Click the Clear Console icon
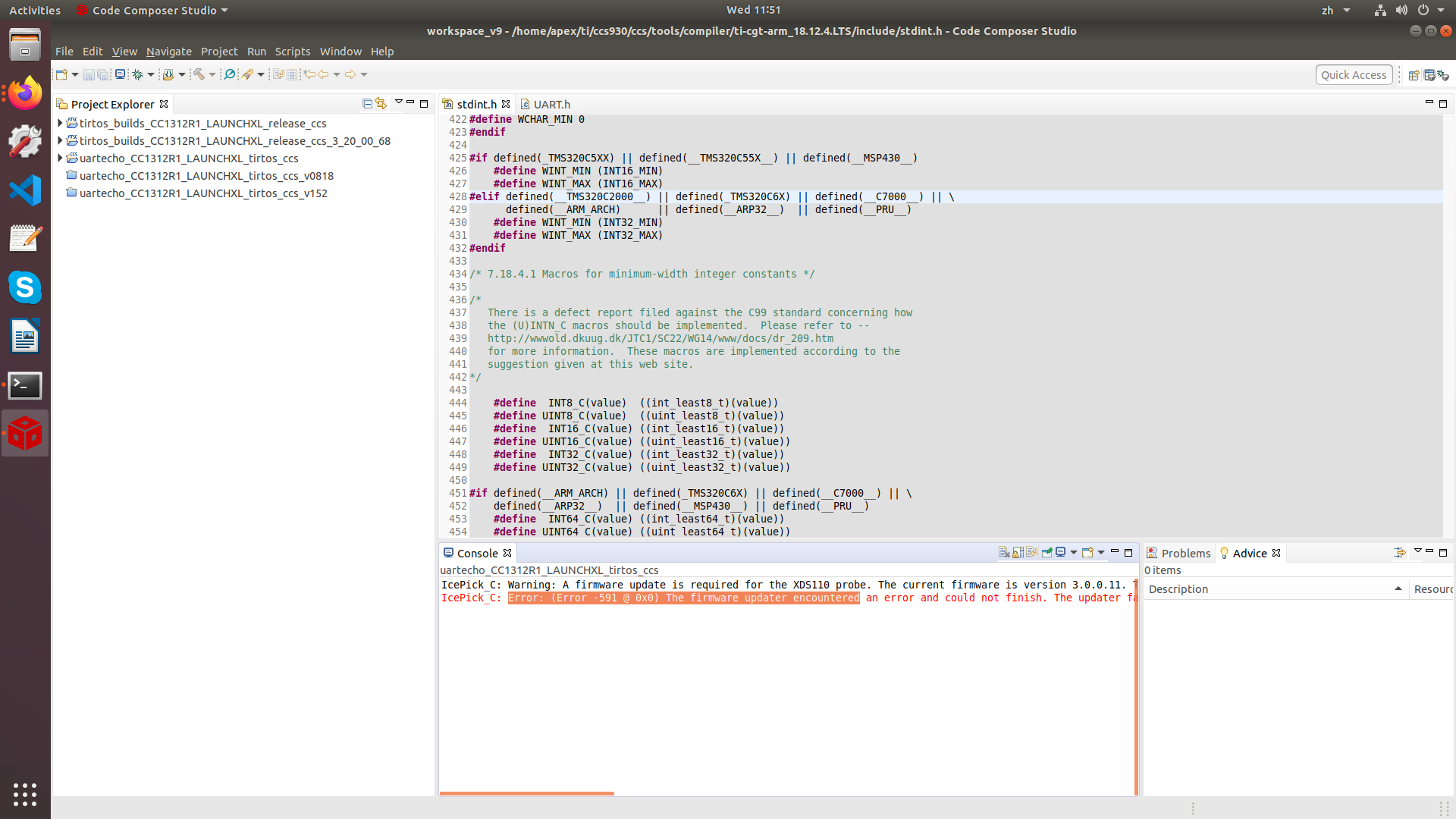Screen dimensions: 1456x819 [x=1004, y=553]
